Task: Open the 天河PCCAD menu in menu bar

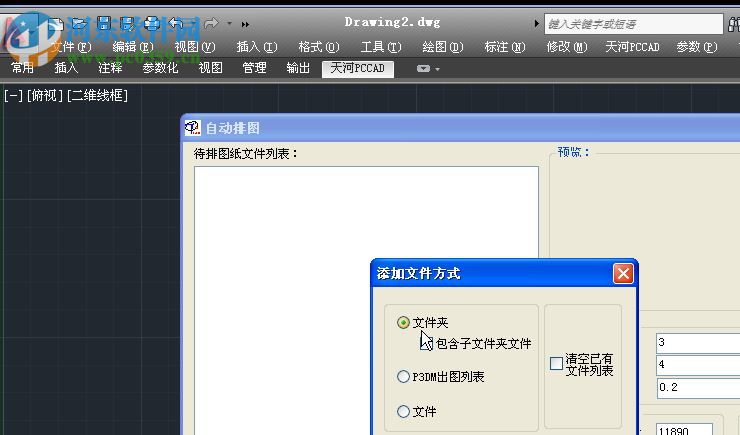Action: (632, 47)
